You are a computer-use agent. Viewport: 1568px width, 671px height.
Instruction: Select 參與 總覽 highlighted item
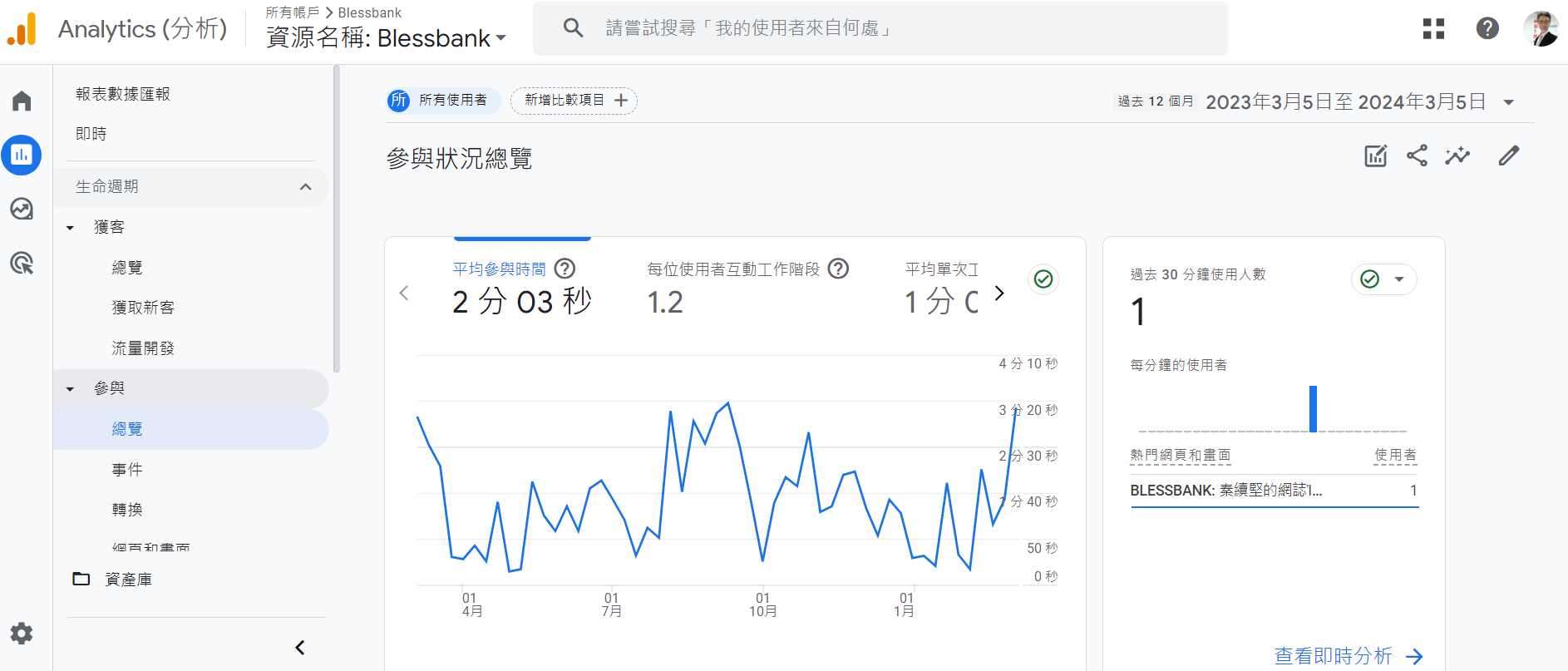(x=191, y=429)
